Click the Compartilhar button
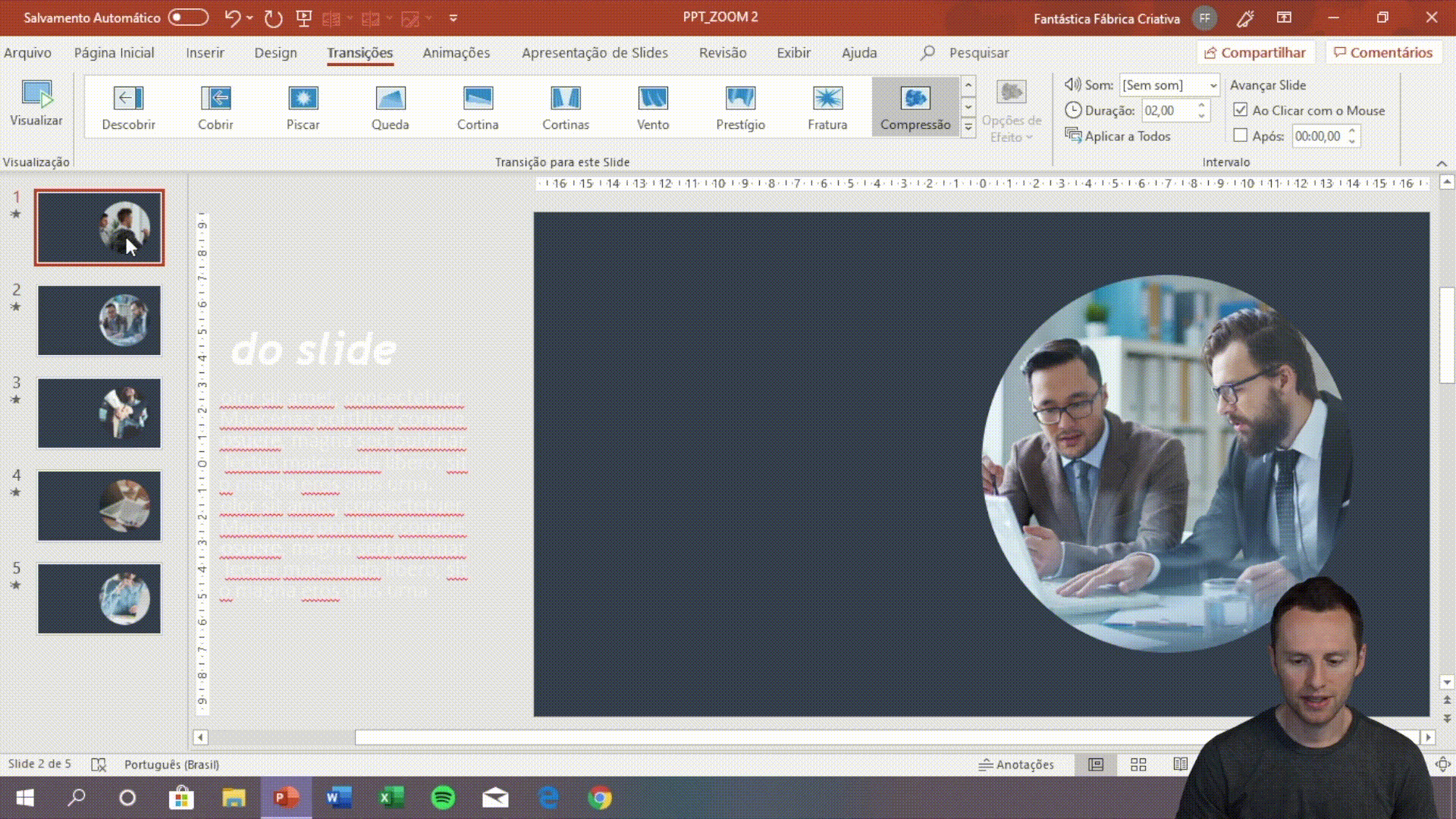The width and height of the screenshot is (1456, 819). pos(1255,52)
